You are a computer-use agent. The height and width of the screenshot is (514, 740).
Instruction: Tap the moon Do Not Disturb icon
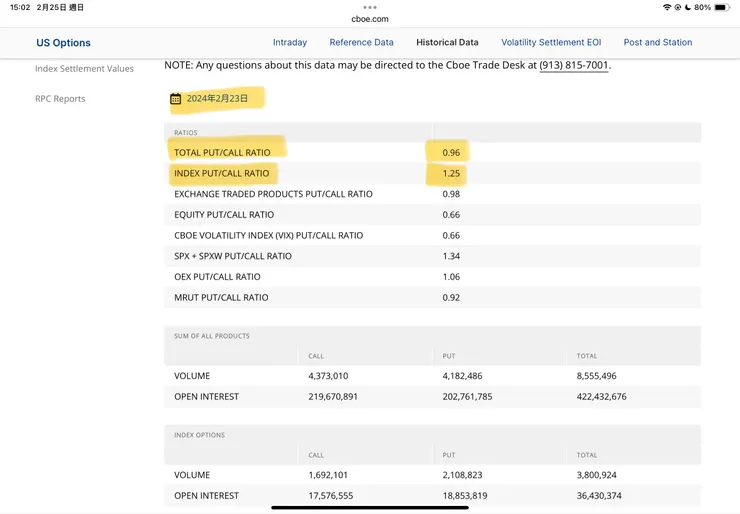click(x=689, y=7)
